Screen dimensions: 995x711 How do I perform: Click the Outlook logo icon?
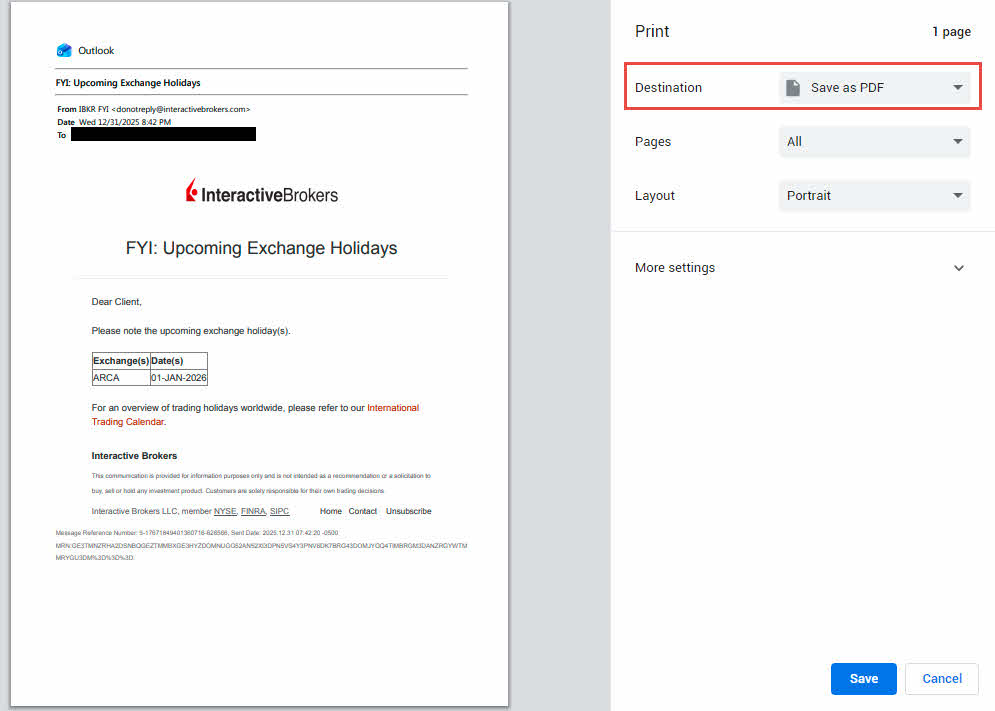pos(62,50)
